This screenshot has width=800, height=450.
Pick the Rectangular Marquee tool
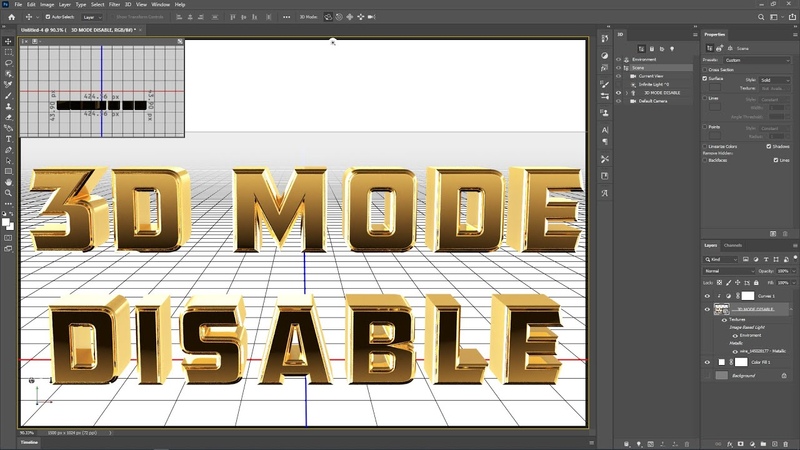click(9, 52)
